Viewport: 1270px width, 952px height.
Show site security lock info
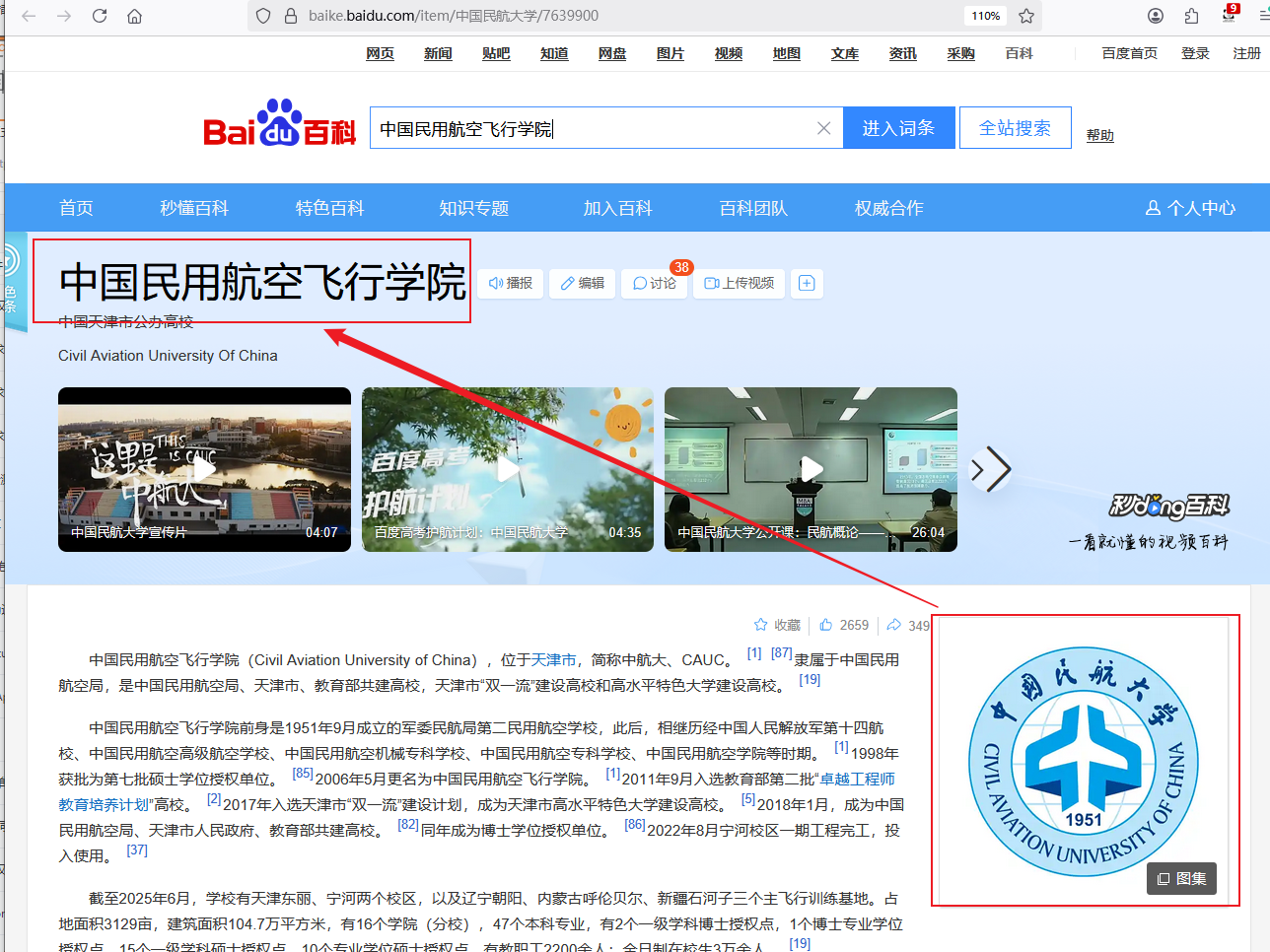(x=291, y=16)
